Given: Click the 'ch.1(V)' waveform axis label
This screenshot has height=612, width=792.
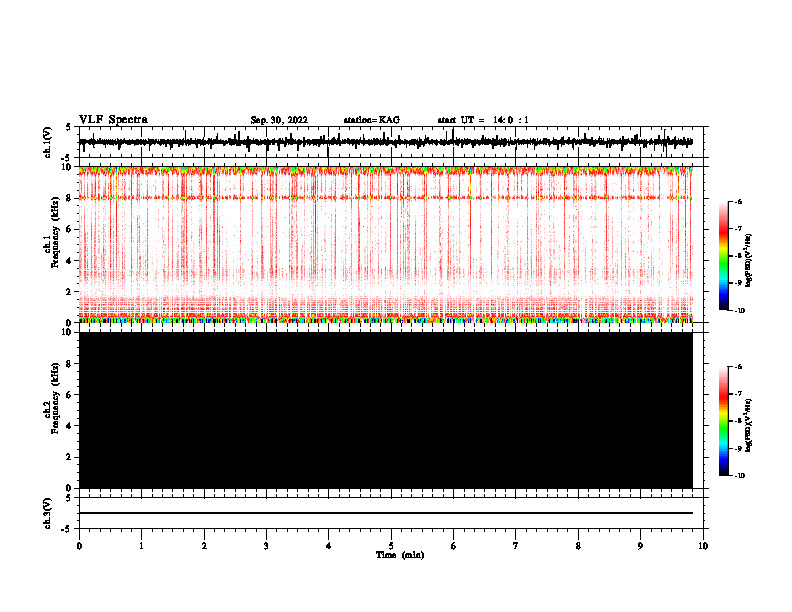Looking at the screenshot, I should [48, 142].
